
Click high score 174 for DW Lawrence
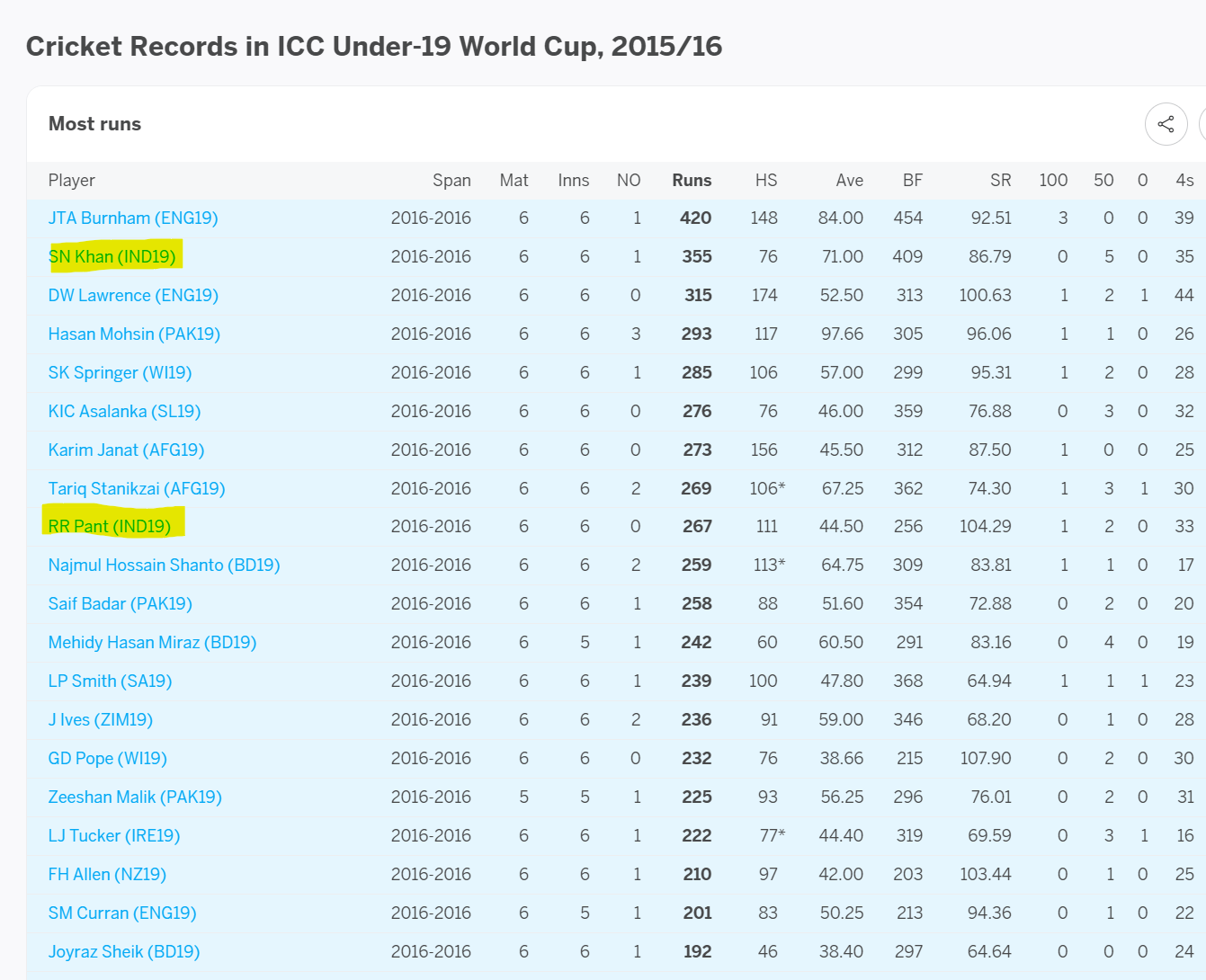point(763,295)
